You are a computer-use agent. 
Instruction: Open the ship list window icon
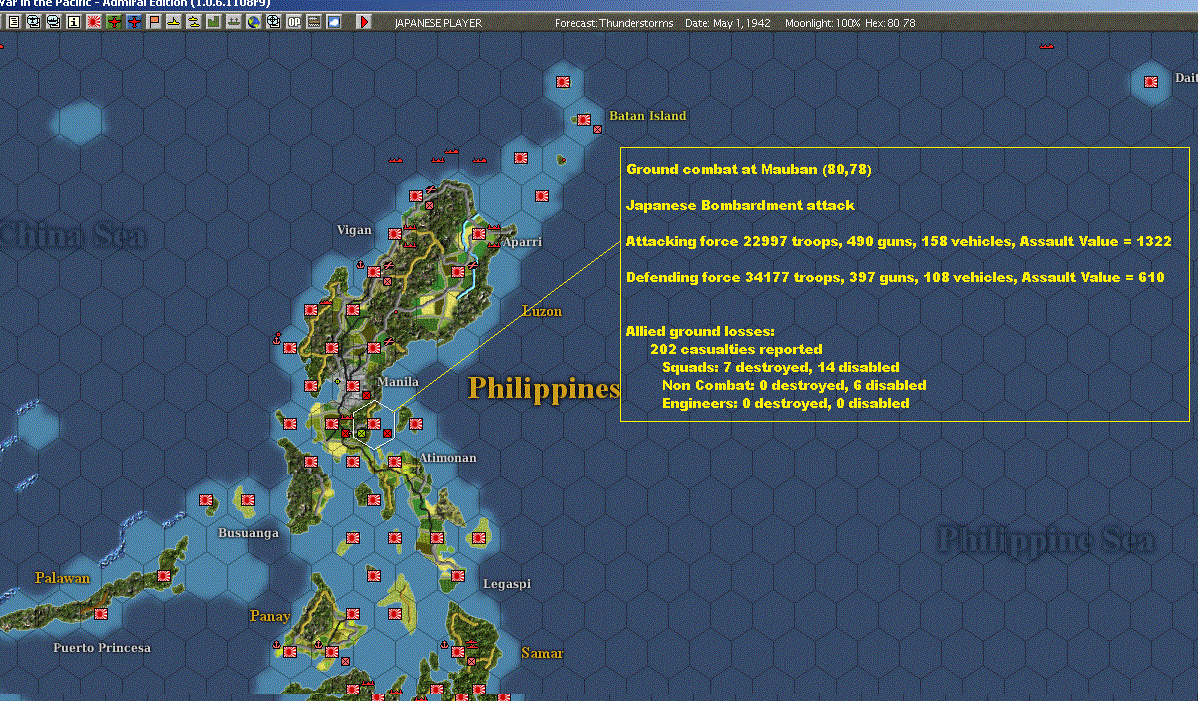[53, 22]
